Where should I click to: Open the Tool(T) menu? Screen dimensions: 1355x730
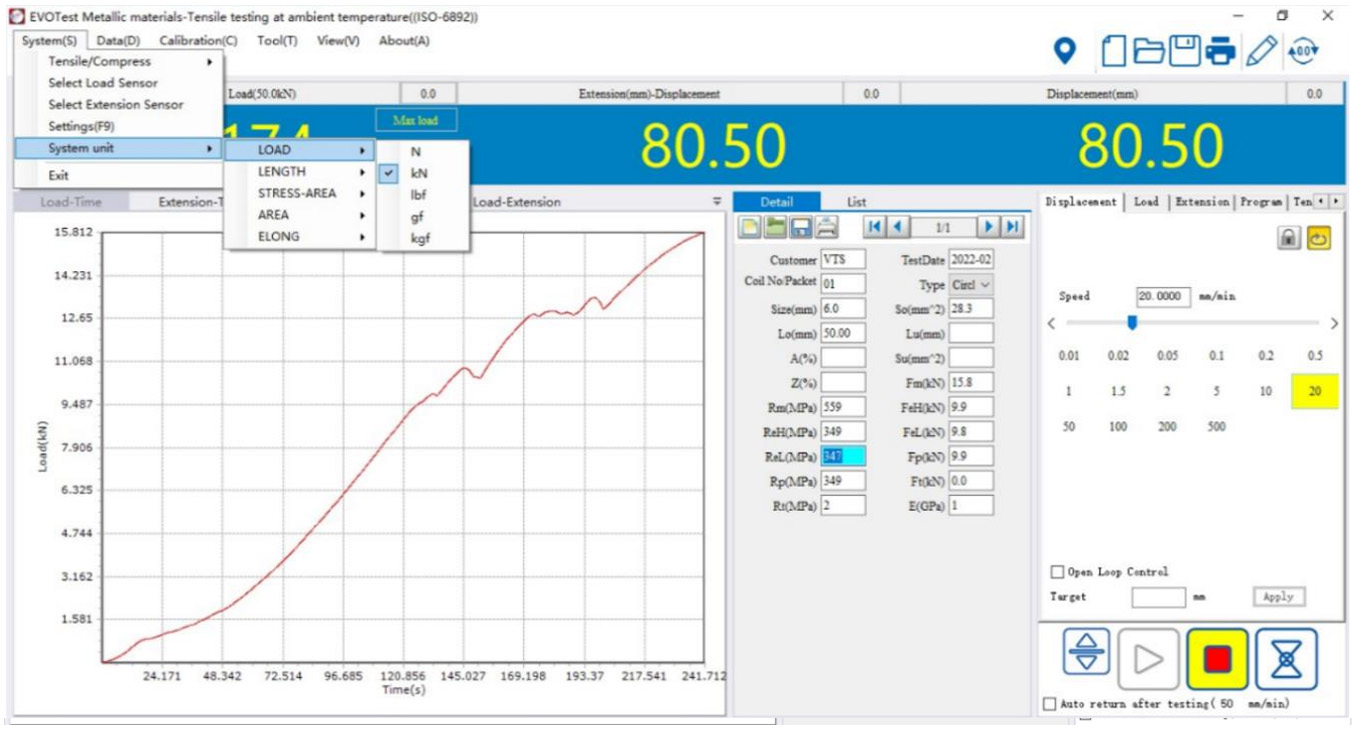(277, 41)
